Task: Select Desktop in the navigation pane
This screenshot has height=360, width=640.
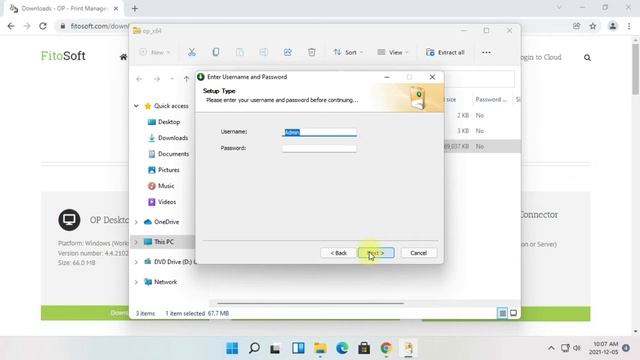Action: 169,122
